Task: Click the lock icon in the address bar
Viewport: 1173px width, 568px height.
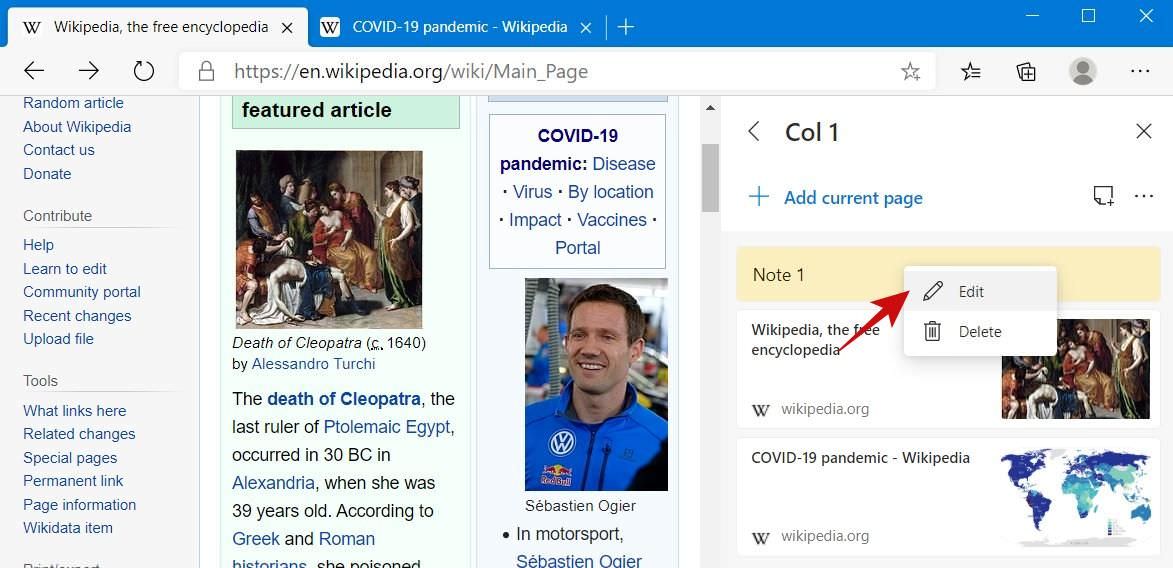Action: pyautogui.click(x=206, y=71)
